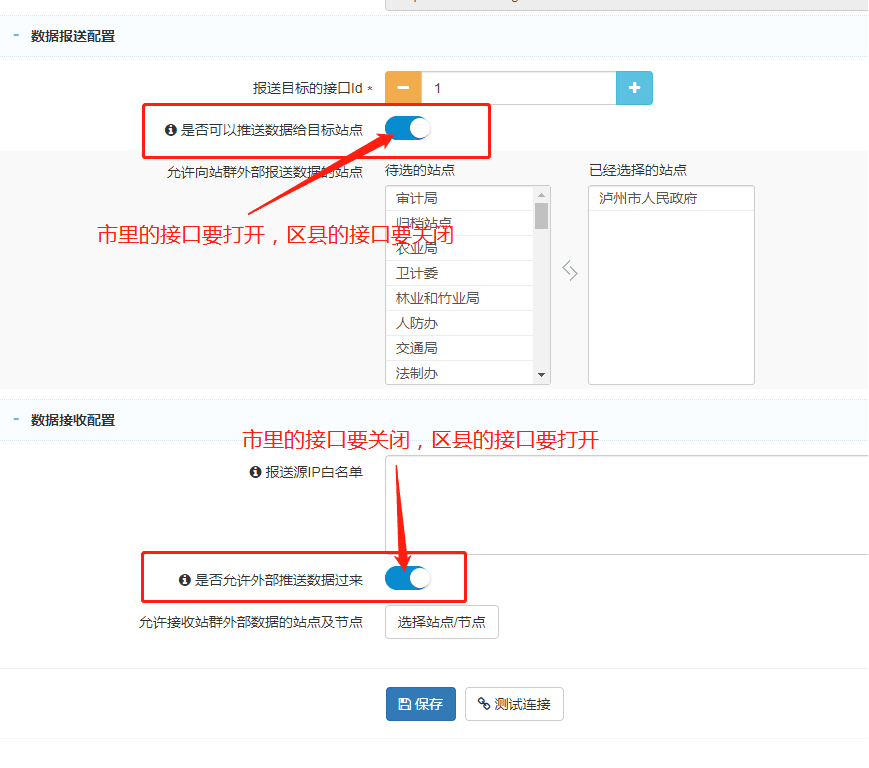Click the 测试连接 button

514,704
